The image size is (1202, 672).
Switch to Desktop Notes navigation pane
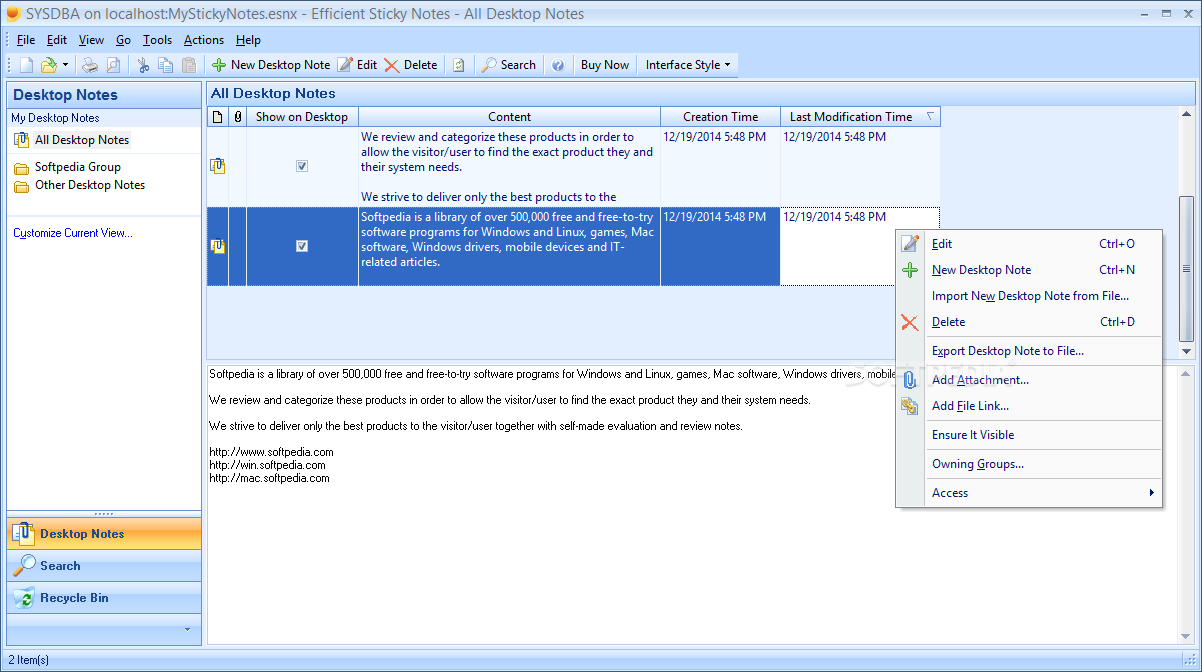point(104,534)
